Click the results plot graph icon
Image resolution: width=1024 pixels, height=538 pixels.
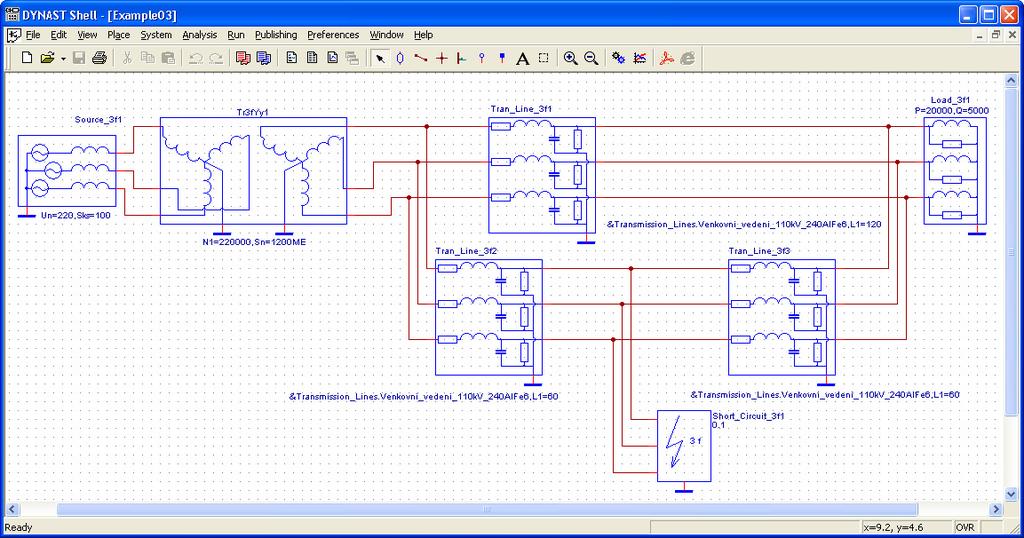[639, 58]
